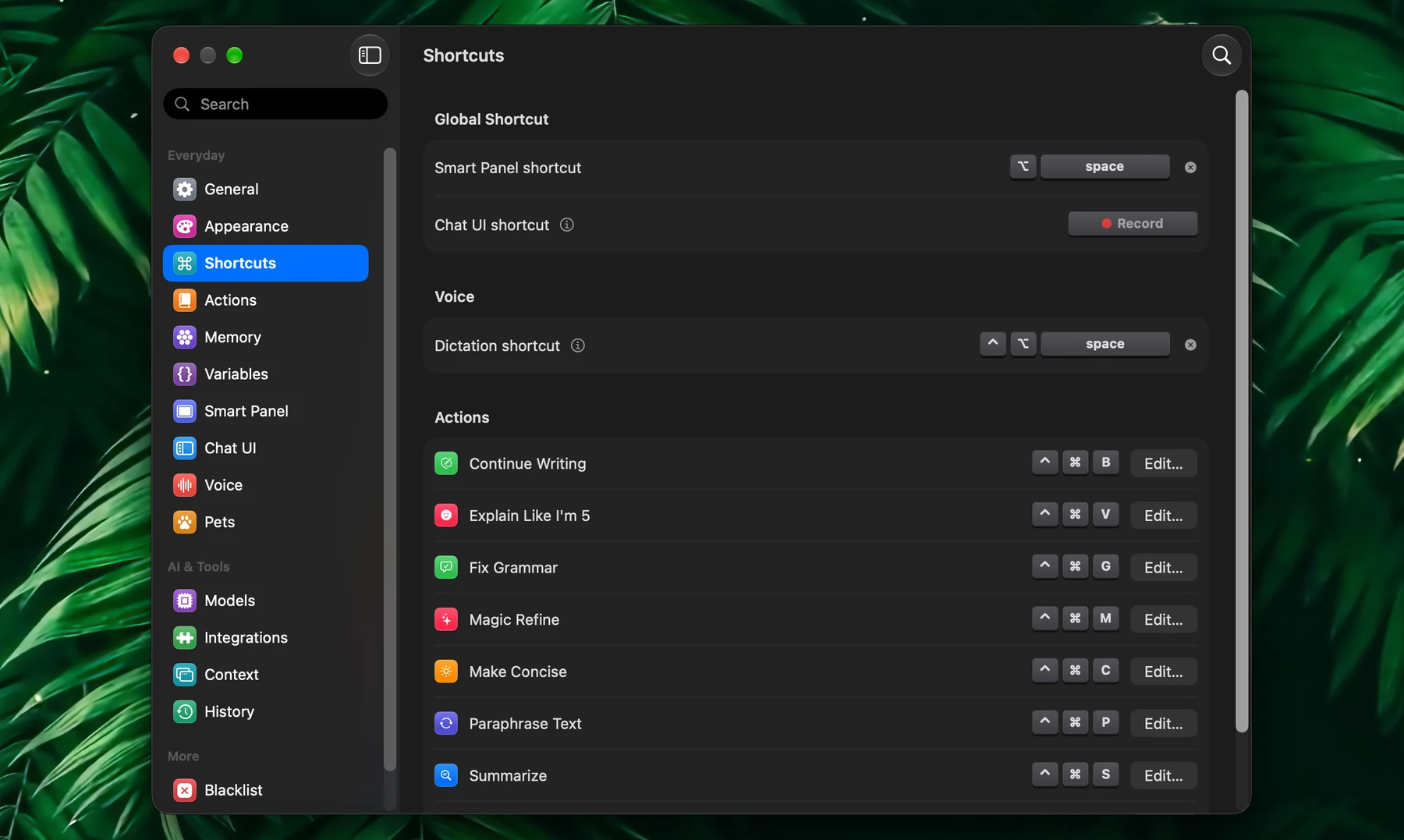Click the Explain Like I'm 5 action icon
The height and width of the screenshot is (840, 1404).
click(446, 516)
